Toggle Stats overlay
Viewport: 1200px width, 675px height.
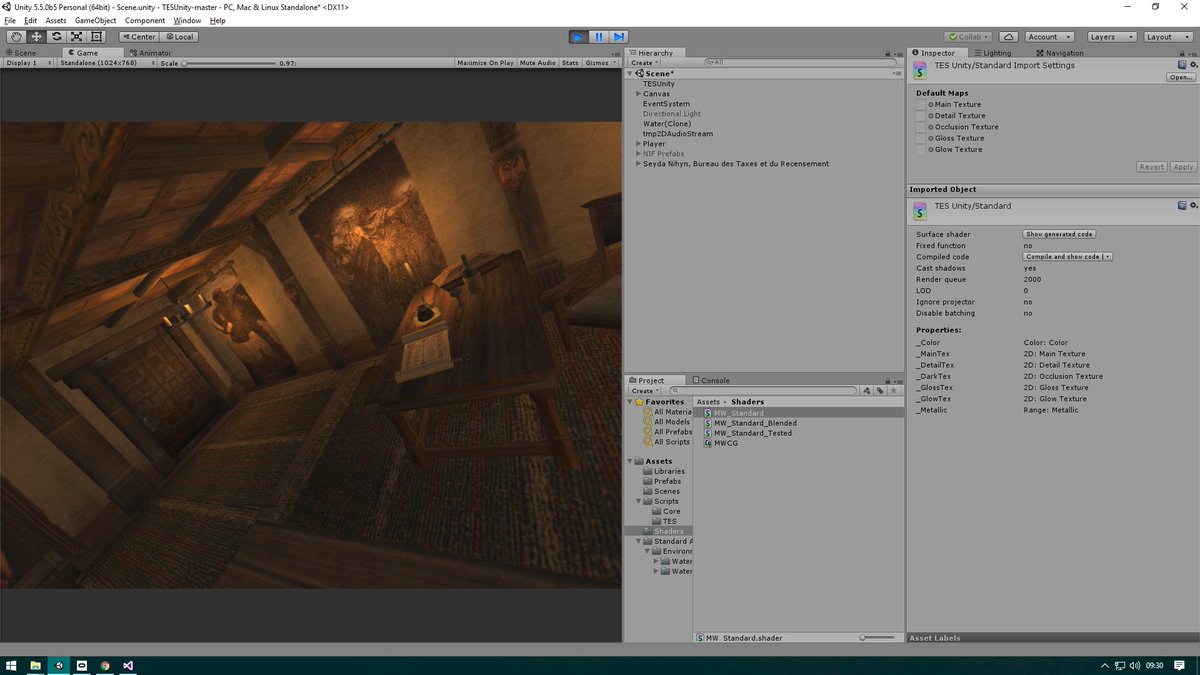(570, 63)
